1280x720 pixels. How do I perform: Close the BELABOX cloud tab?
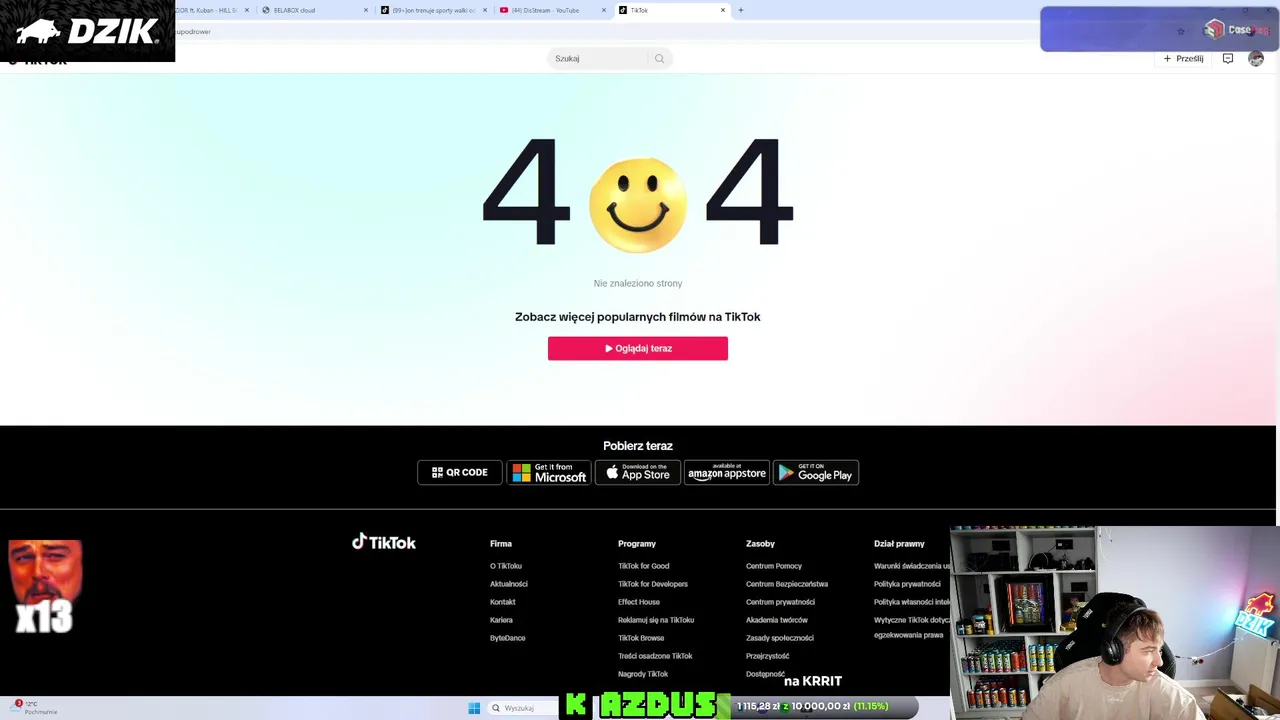point(366,10)
